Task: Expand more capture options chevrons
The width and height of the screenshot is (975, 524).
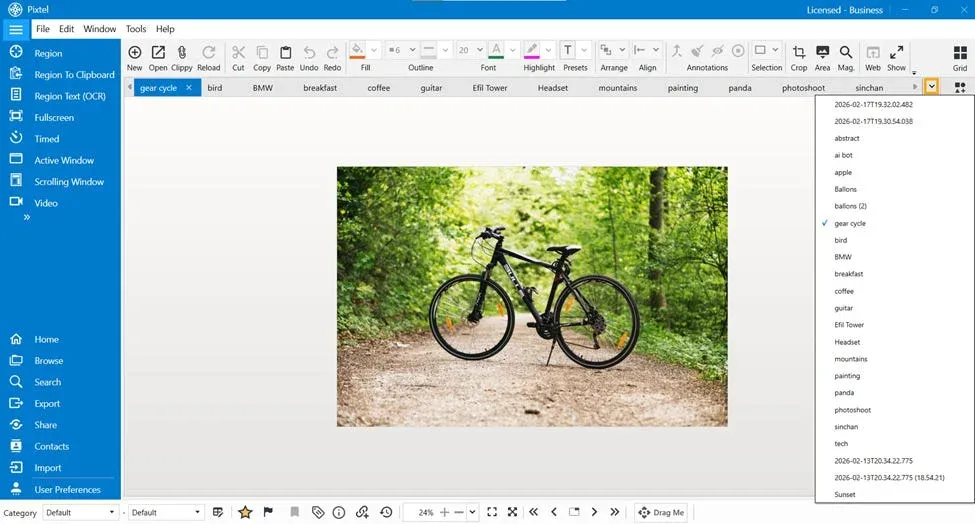Action: point(27,218)
